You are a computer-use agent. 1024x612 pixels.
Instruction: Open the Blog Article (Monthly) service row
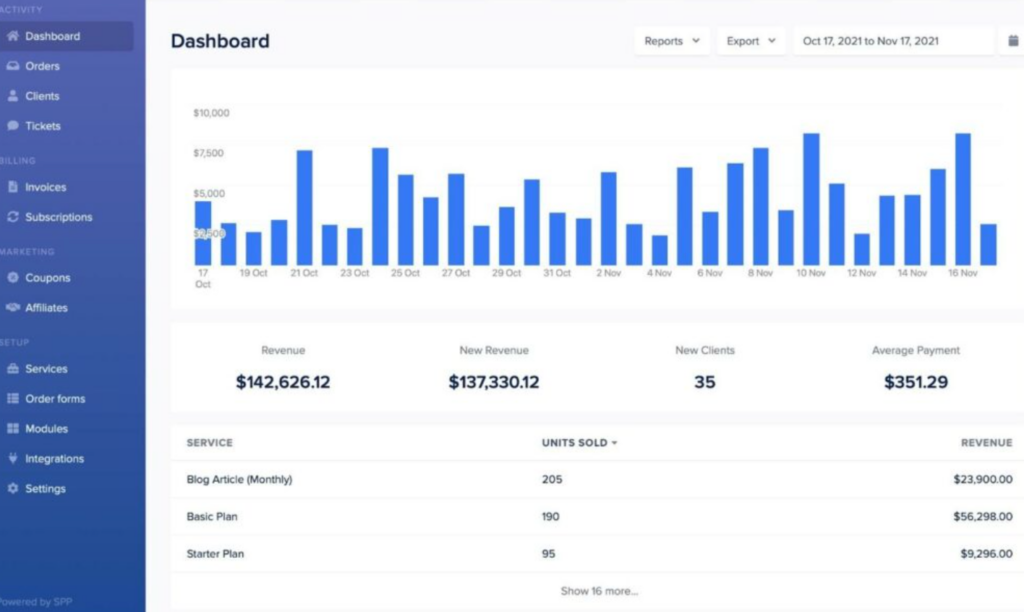click(239, 479)
